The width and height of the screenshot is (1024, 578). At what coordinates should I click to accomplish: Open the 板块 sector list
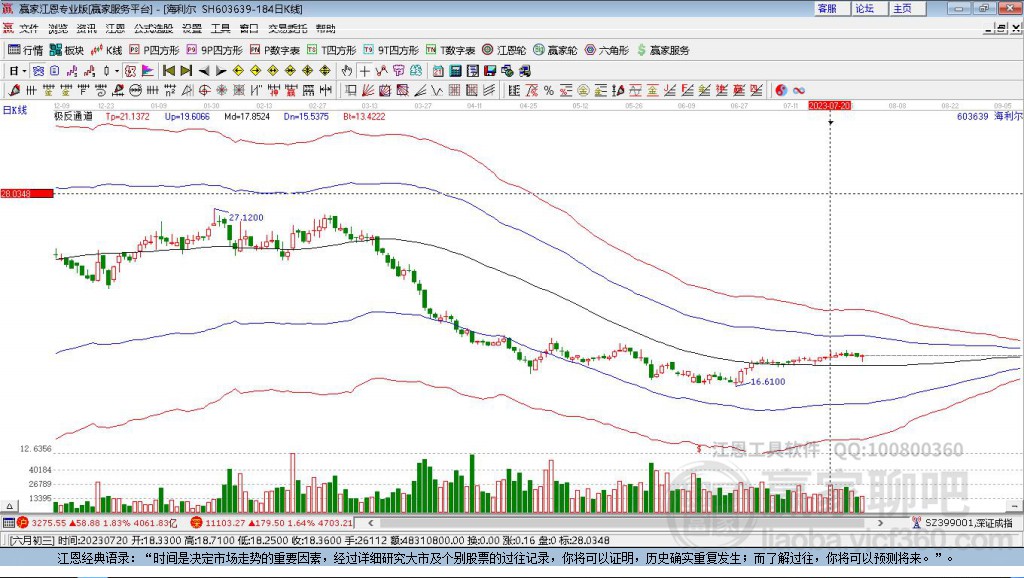click(67, 50)
